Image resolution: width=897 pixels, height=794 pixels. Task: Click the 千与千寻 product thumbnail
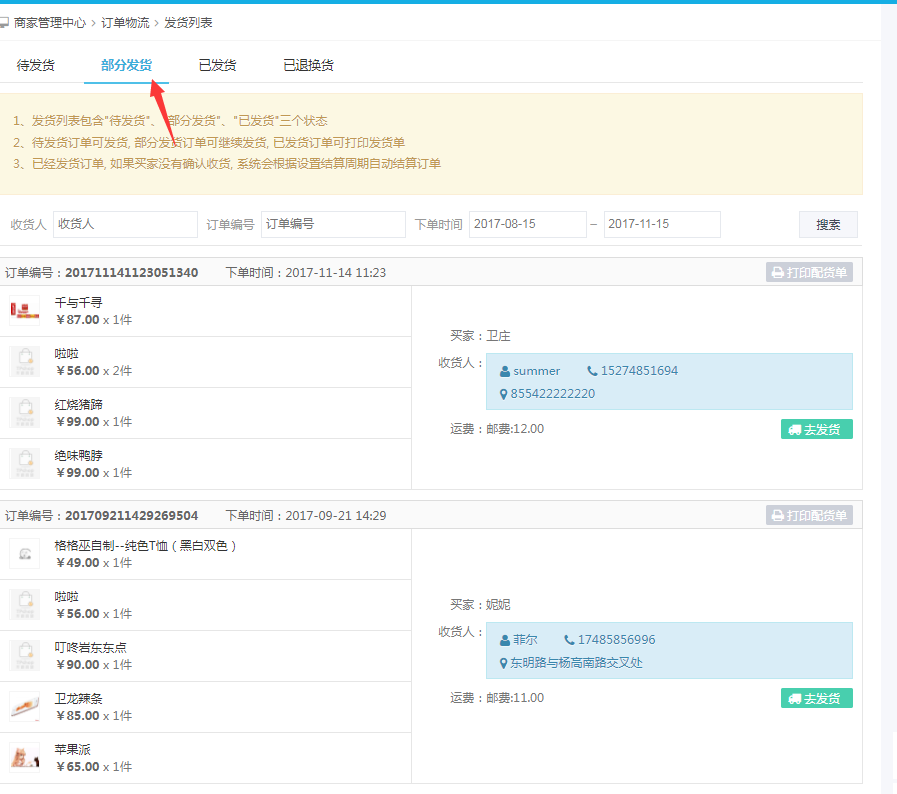[x=25, y=311]
